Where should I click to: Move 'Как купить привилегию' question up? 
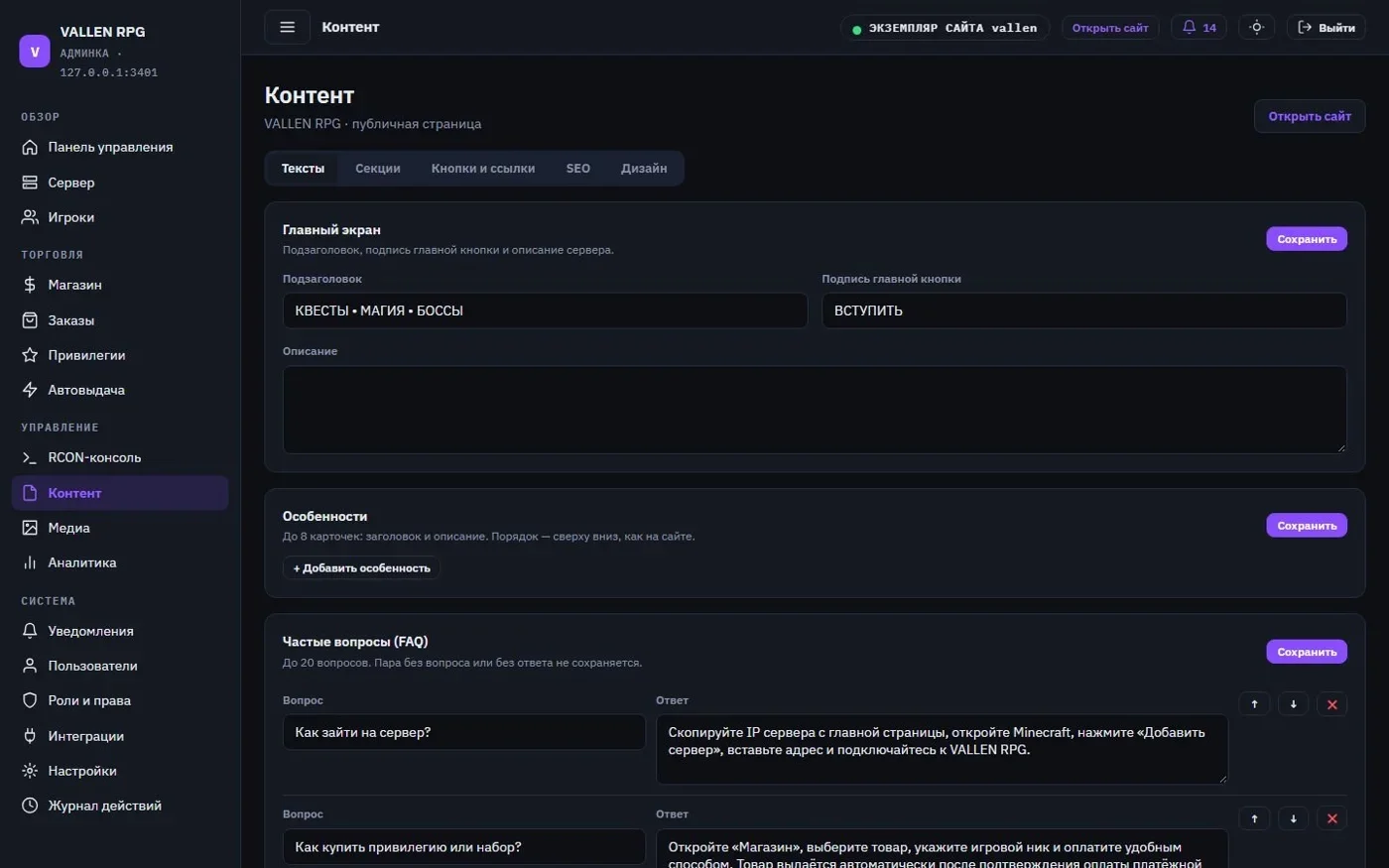click(x=1254, y=818)
